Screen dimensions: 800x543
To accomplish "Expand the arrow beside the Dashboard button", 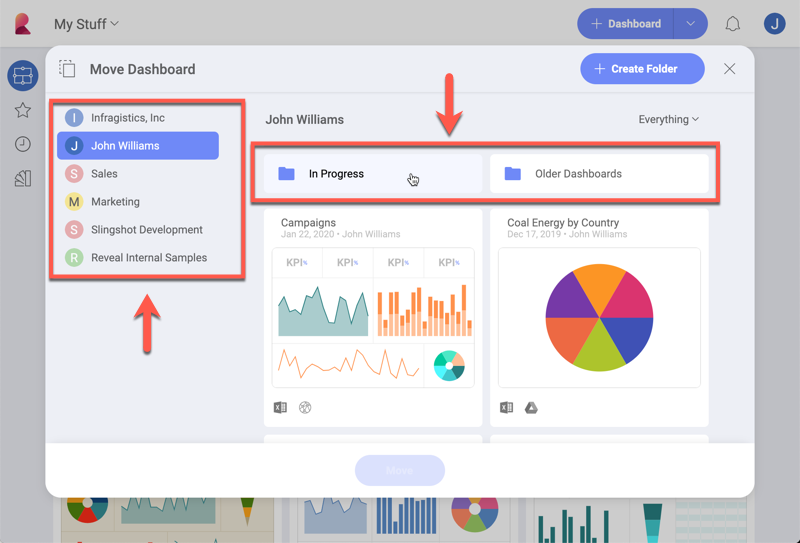I will [x=690, y=24].
